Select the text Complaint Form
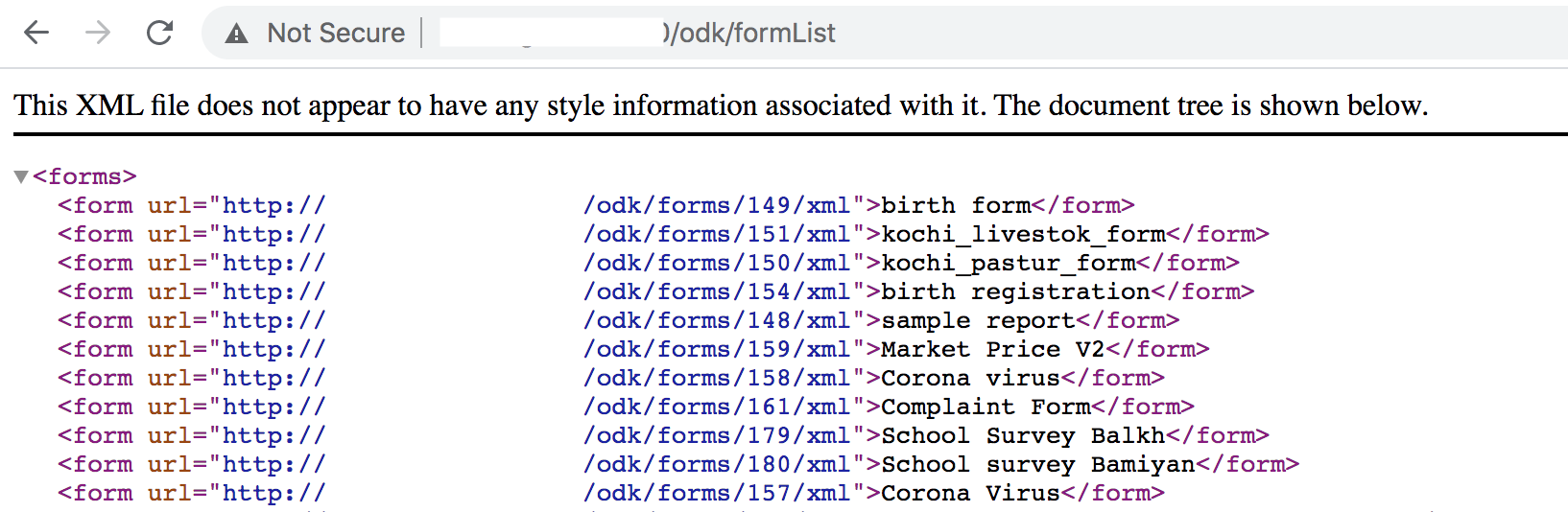1568x512 pixels. click(x=986, y=407)
